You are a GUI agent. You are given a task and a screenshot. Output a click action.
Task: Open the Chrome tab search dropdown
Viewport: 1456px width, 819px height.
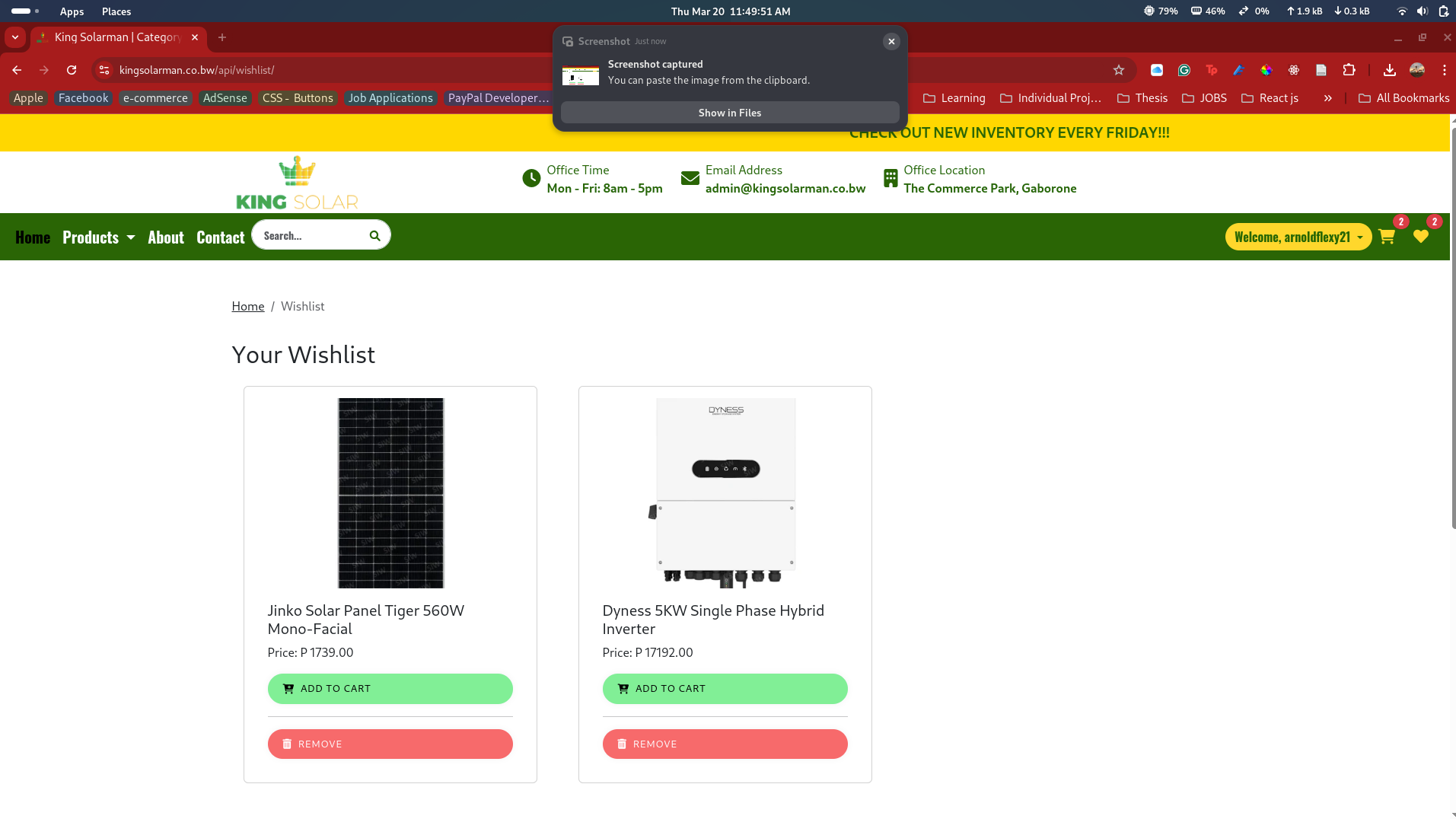(x=15, y=37)
